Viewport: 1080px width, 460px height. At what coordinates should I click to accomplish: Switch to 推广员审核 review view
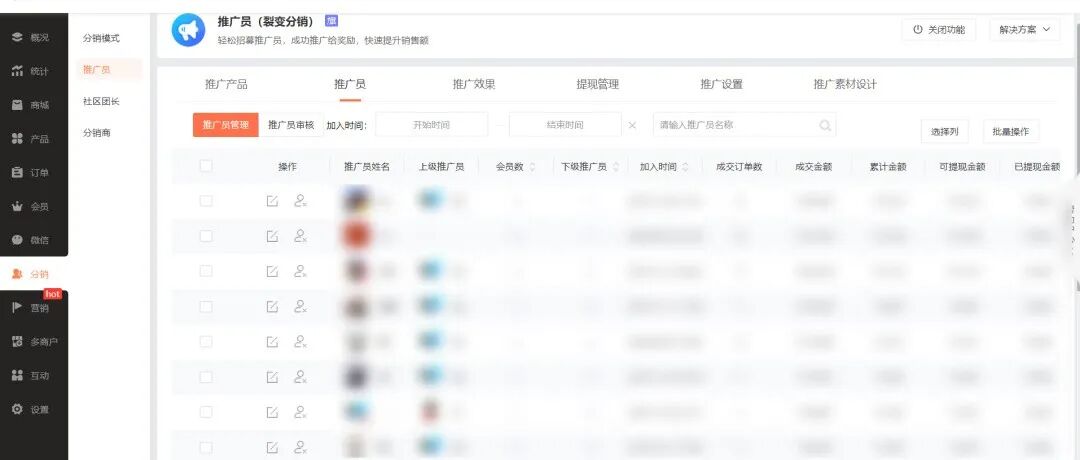click(x=291, y=125)
